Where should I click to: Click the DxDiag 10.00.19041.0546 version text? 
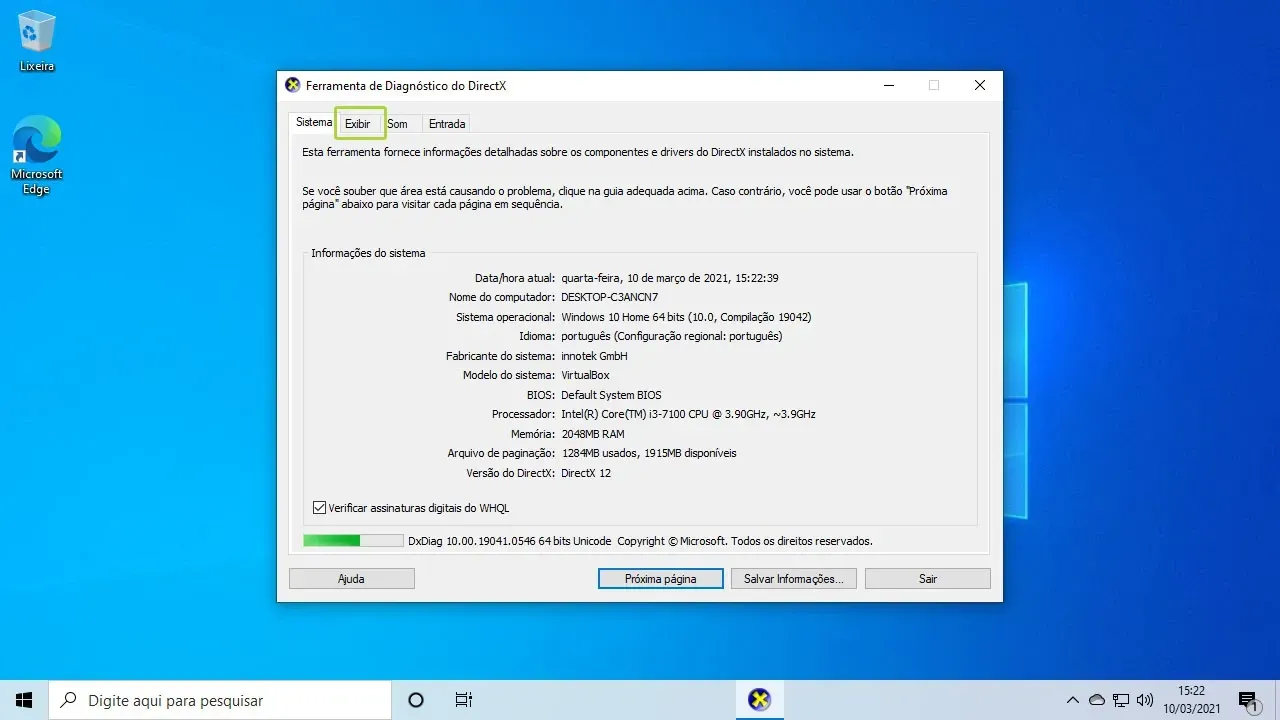pos(510,541)
